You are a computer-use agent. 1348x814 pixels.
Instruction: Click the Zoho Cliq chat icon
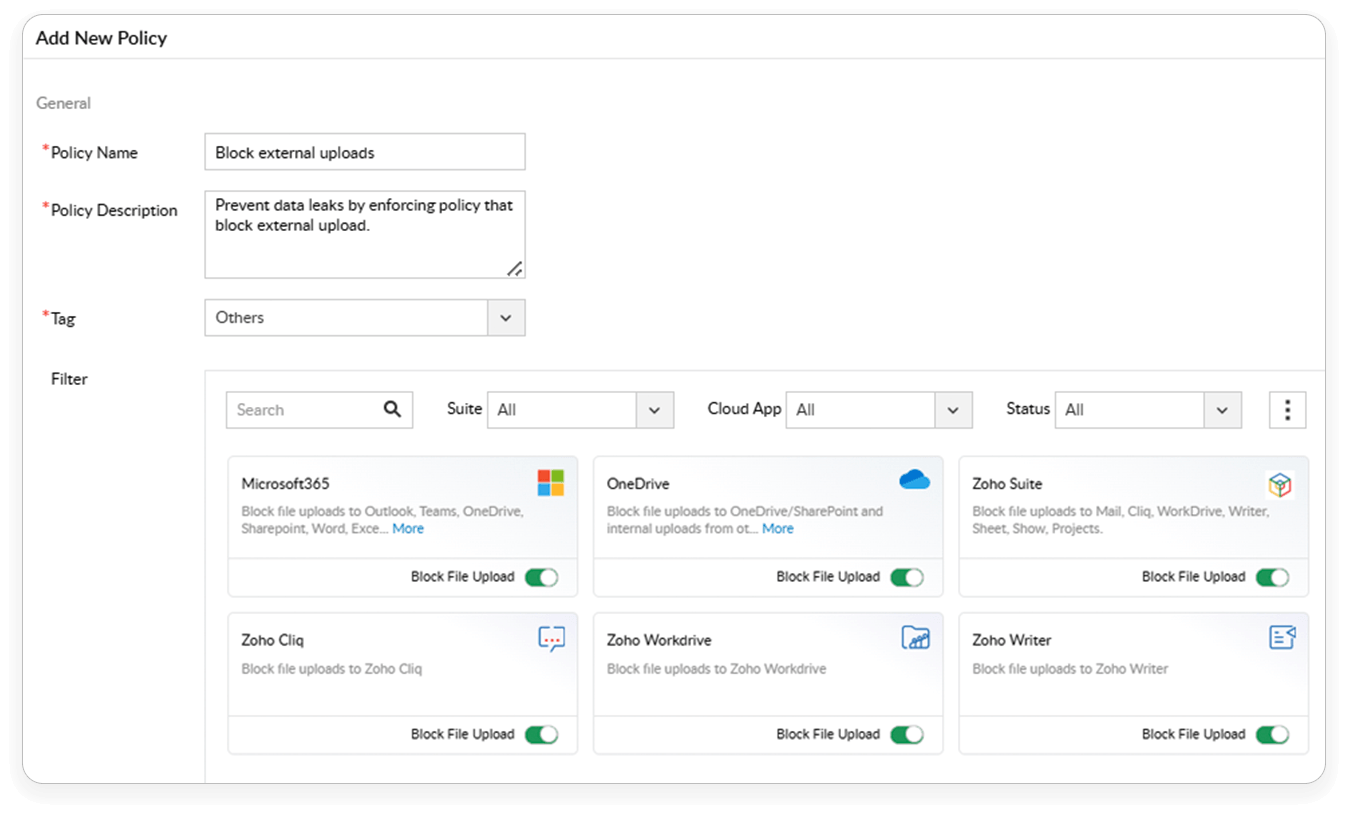pos(551,639)
